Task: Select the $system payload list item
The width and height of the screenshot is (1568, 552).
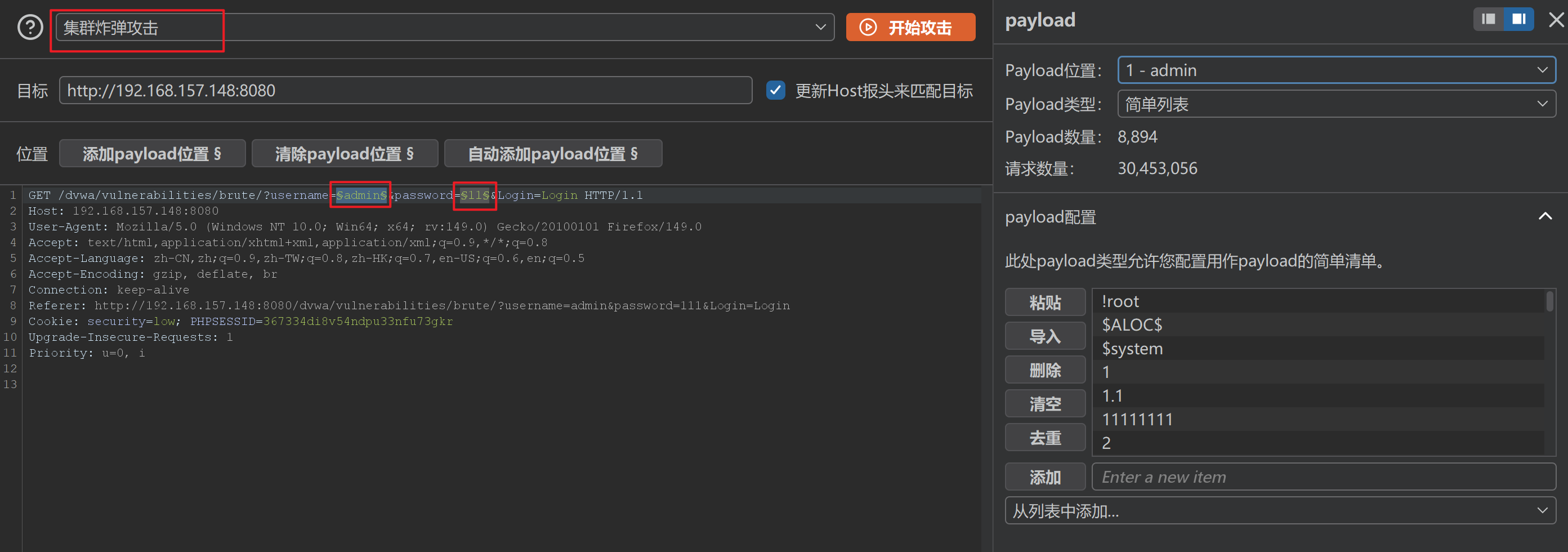Action: point(1319,349)
